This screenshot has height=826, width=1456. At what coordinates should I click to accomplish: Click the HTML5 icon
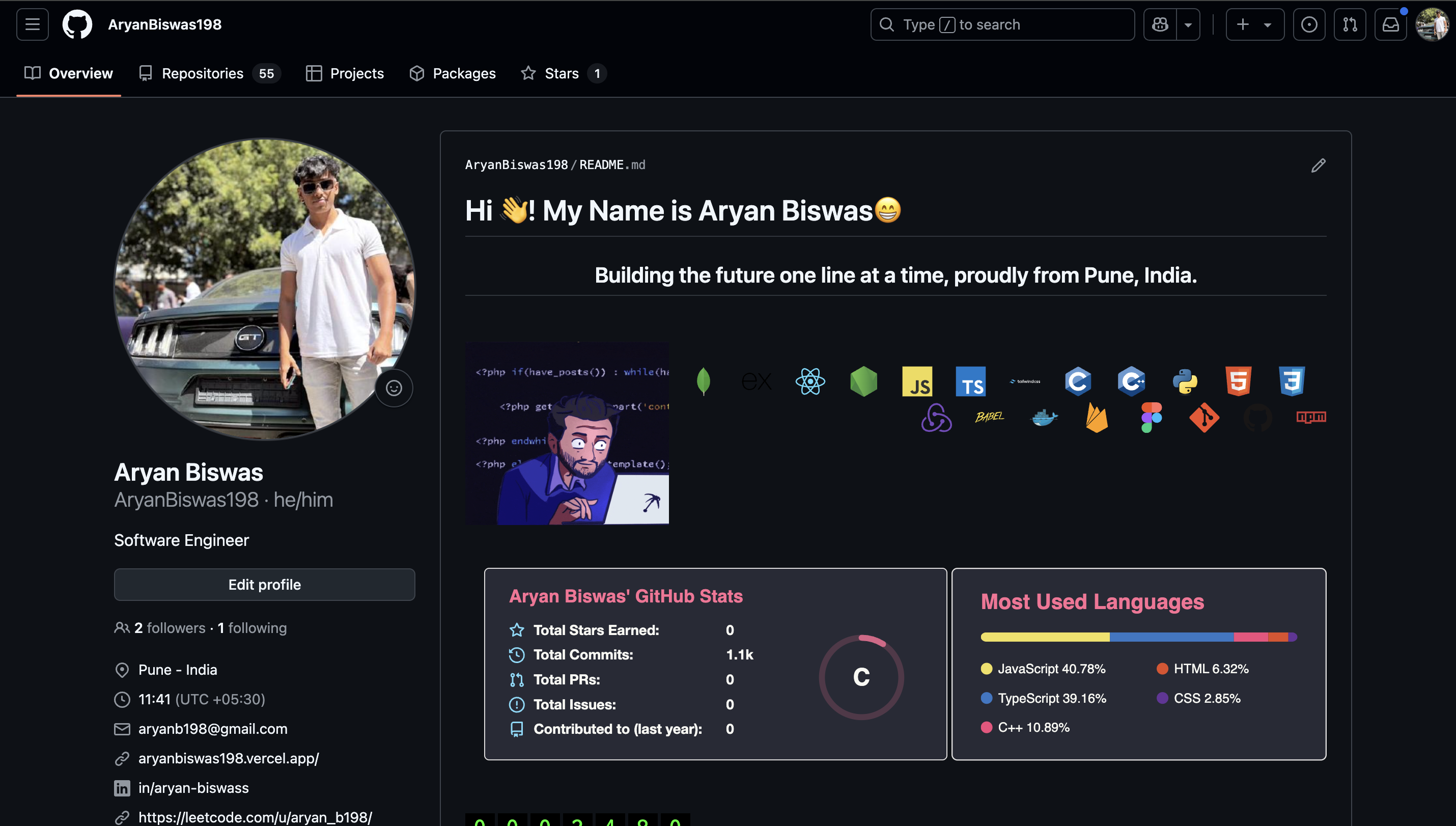click(1238, 381)
